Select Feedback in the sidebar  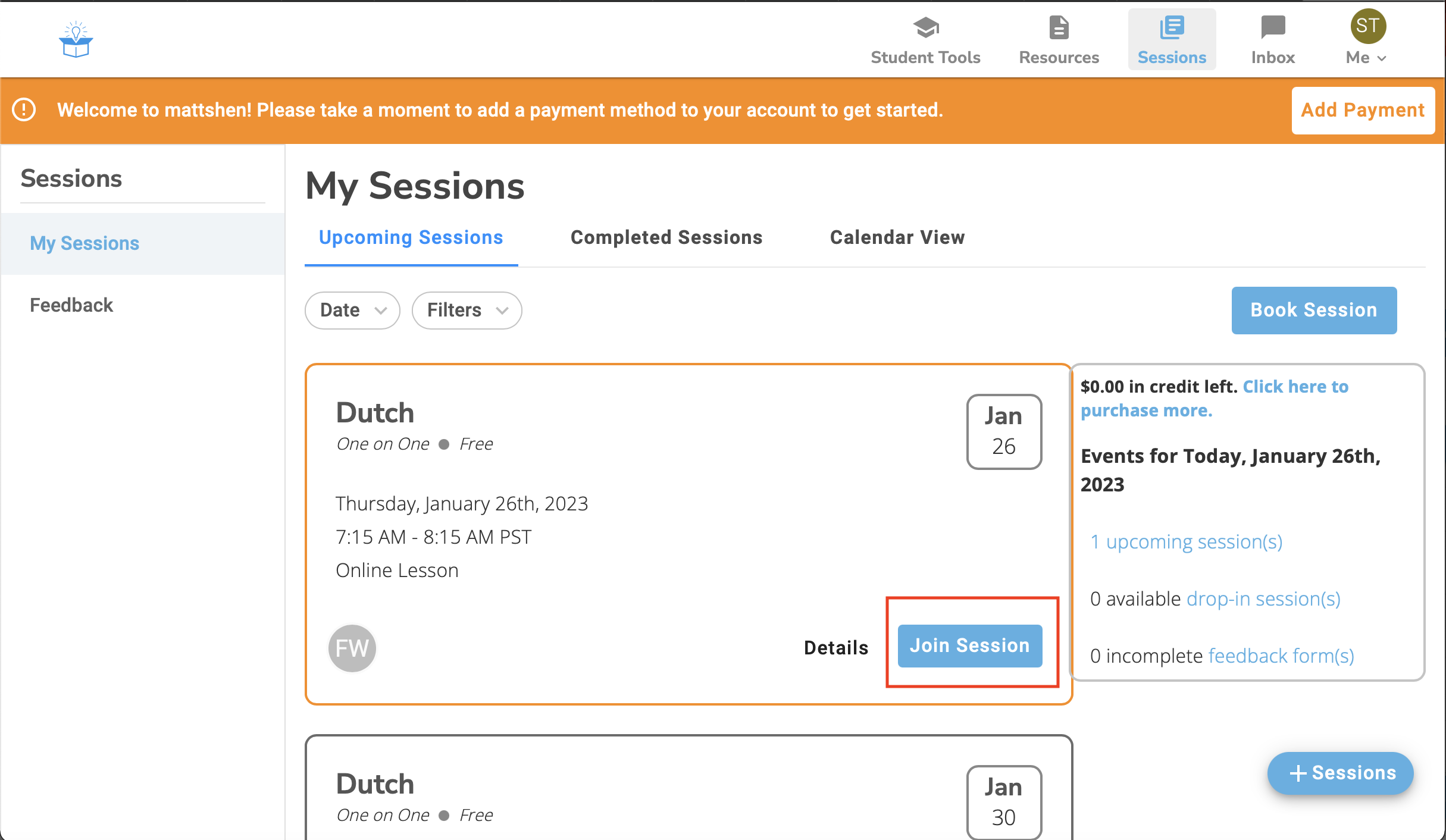pyautogui.click(x=71, y=305)
